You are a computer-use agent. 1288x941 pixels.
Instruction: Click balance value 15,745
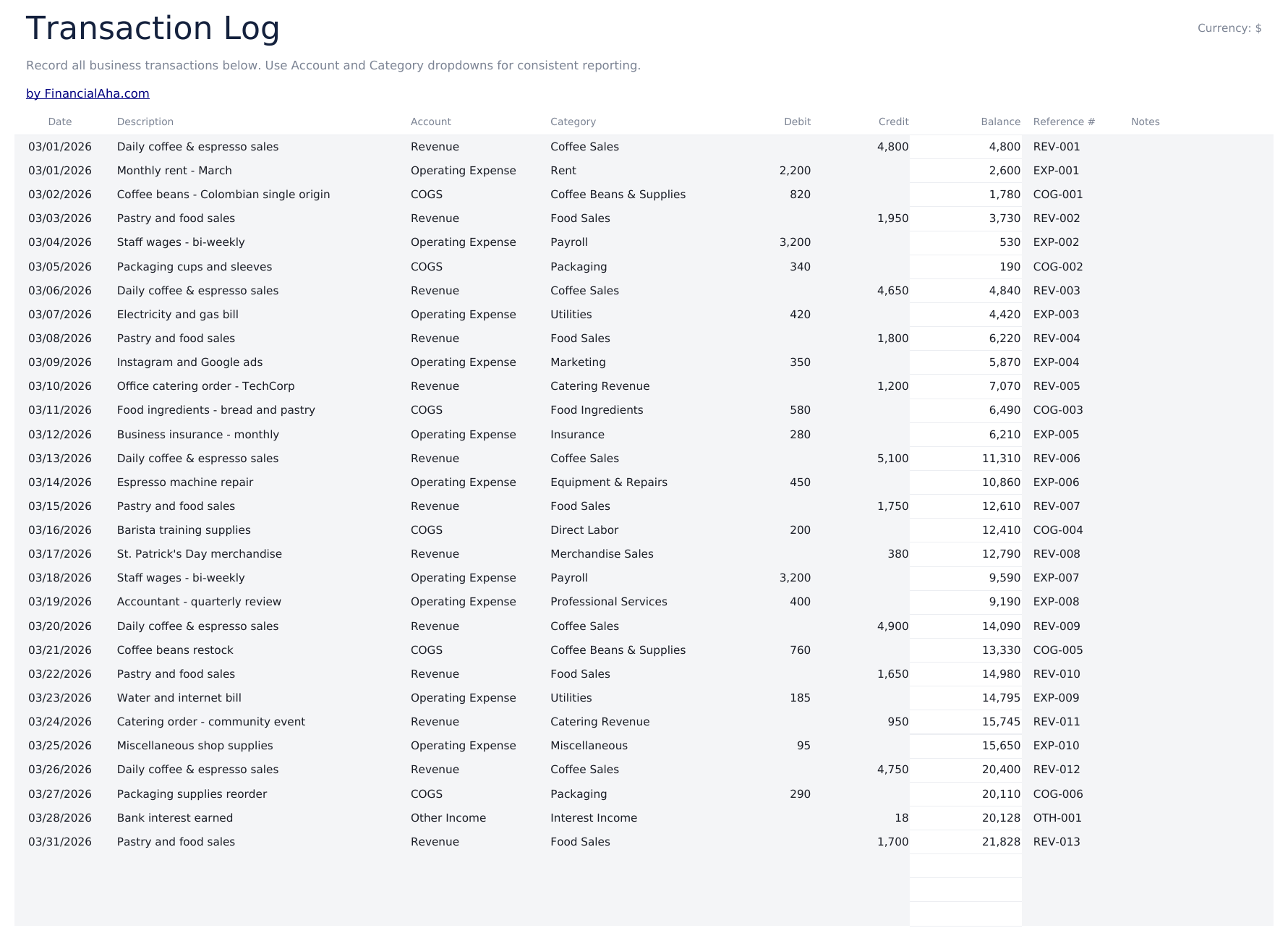click(x=1001, y=722)
